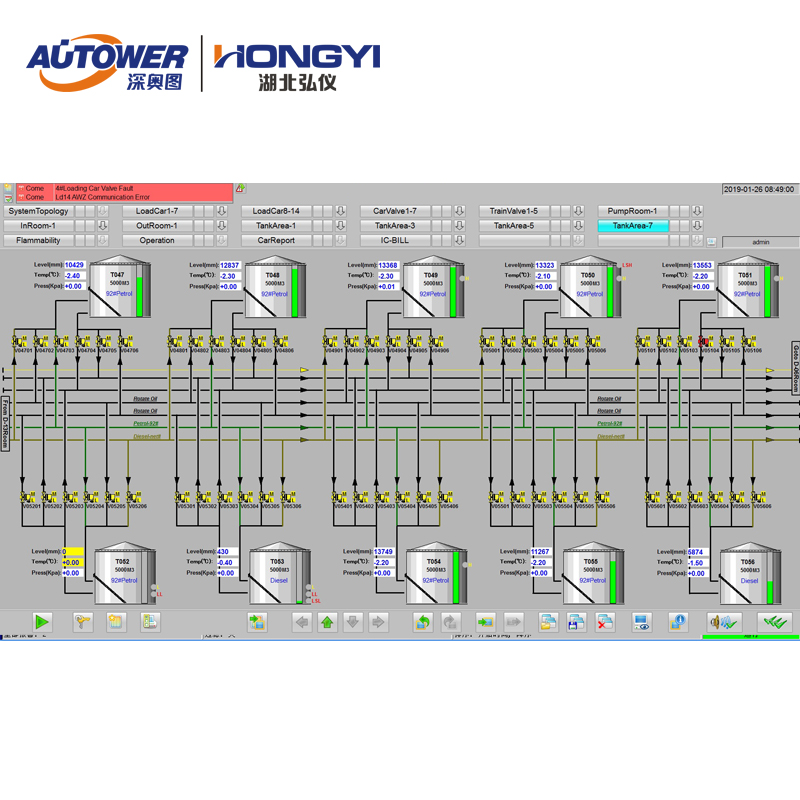Click valve V04906 icon
Image resolution: width=800 pixels, height=800 pixels.
coord(436,341)
